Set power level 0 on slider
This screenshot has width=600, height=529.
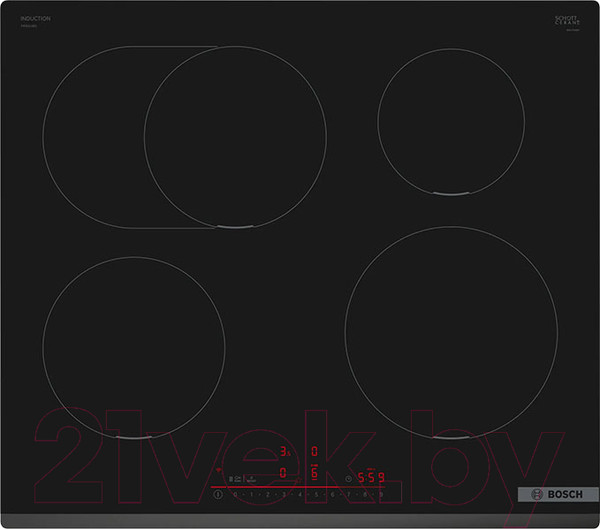click(235, 495)
